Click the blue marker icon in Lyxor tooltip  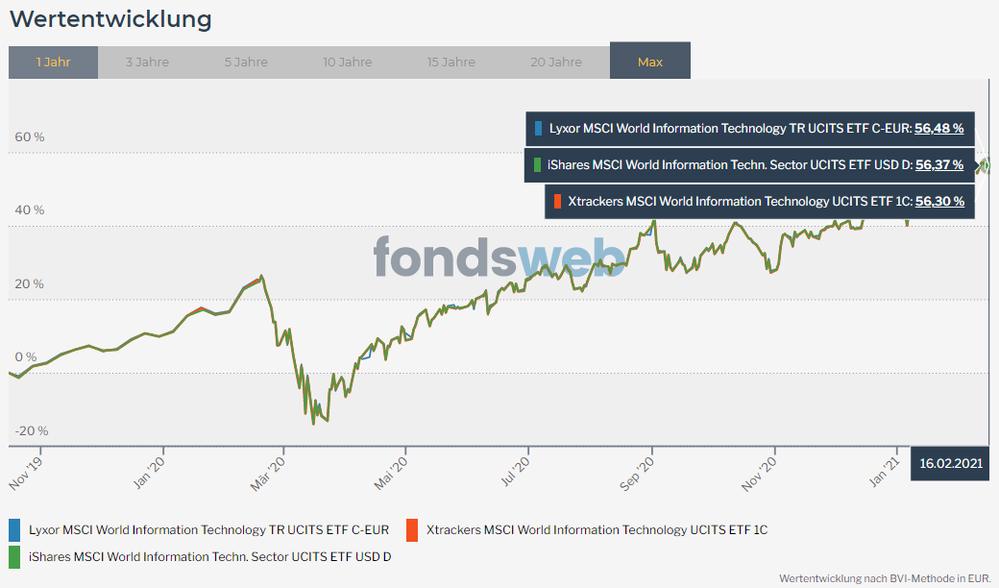click(538, 128)
